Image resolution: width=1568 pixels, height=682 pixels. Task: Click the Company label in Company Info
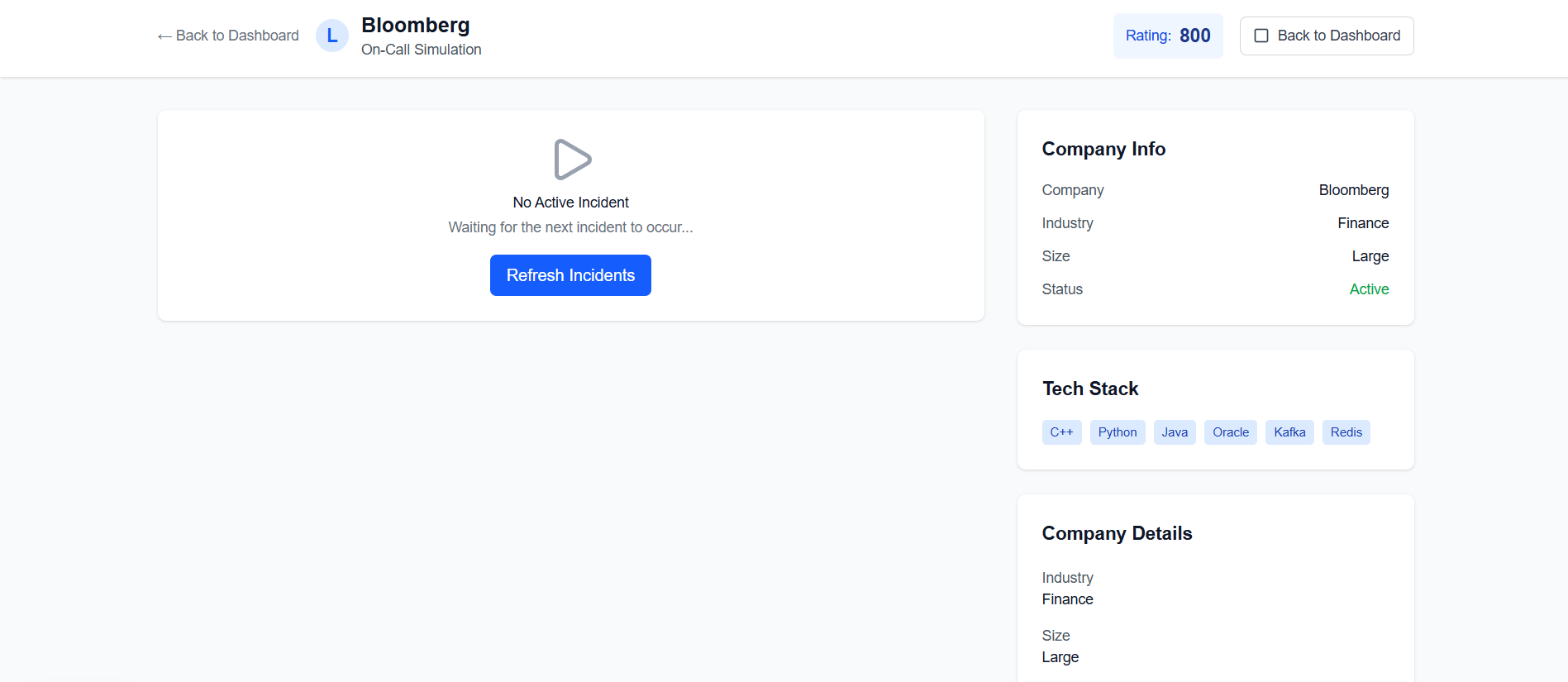(x=1073, y=190)
